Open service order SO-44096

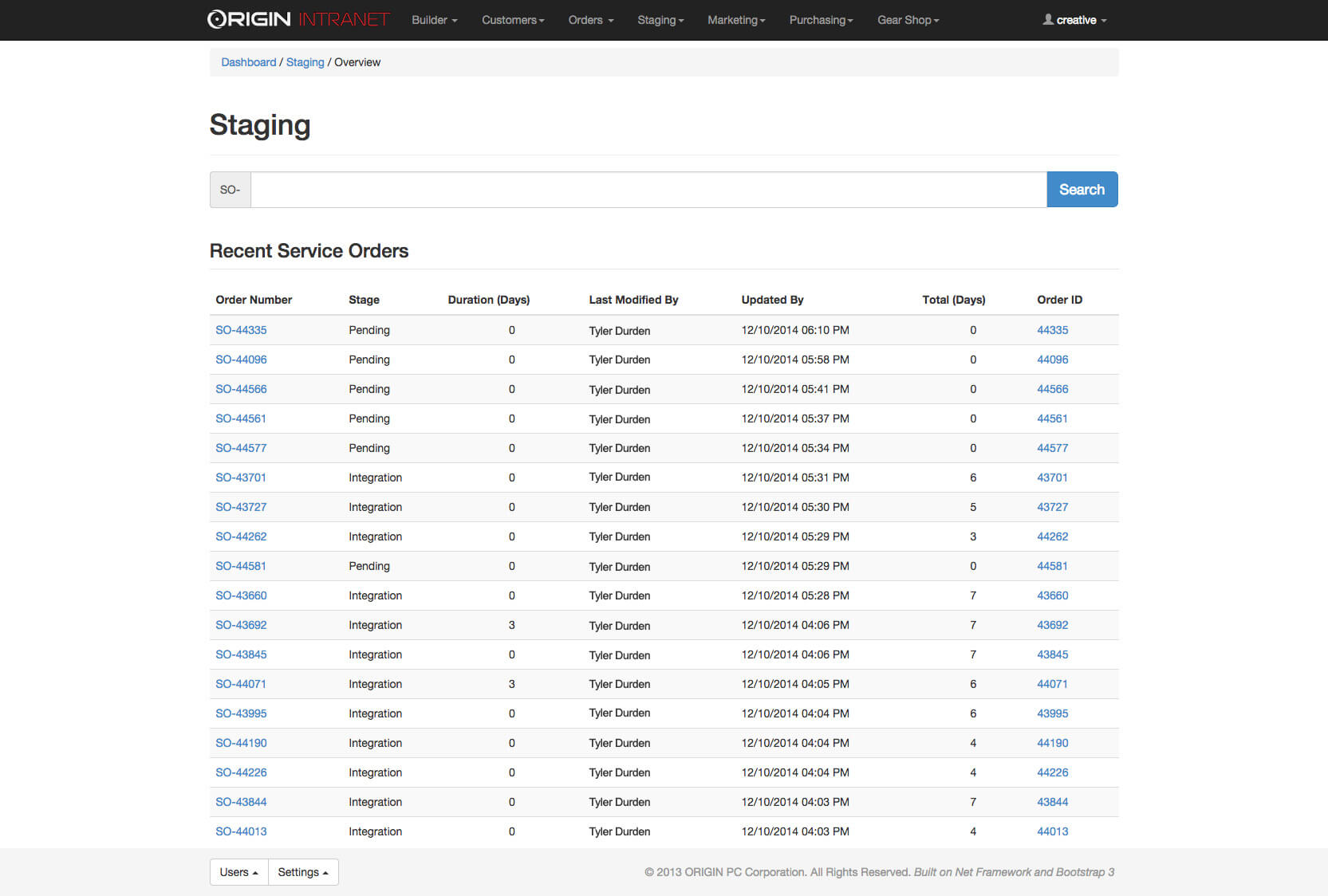(241, 360)
